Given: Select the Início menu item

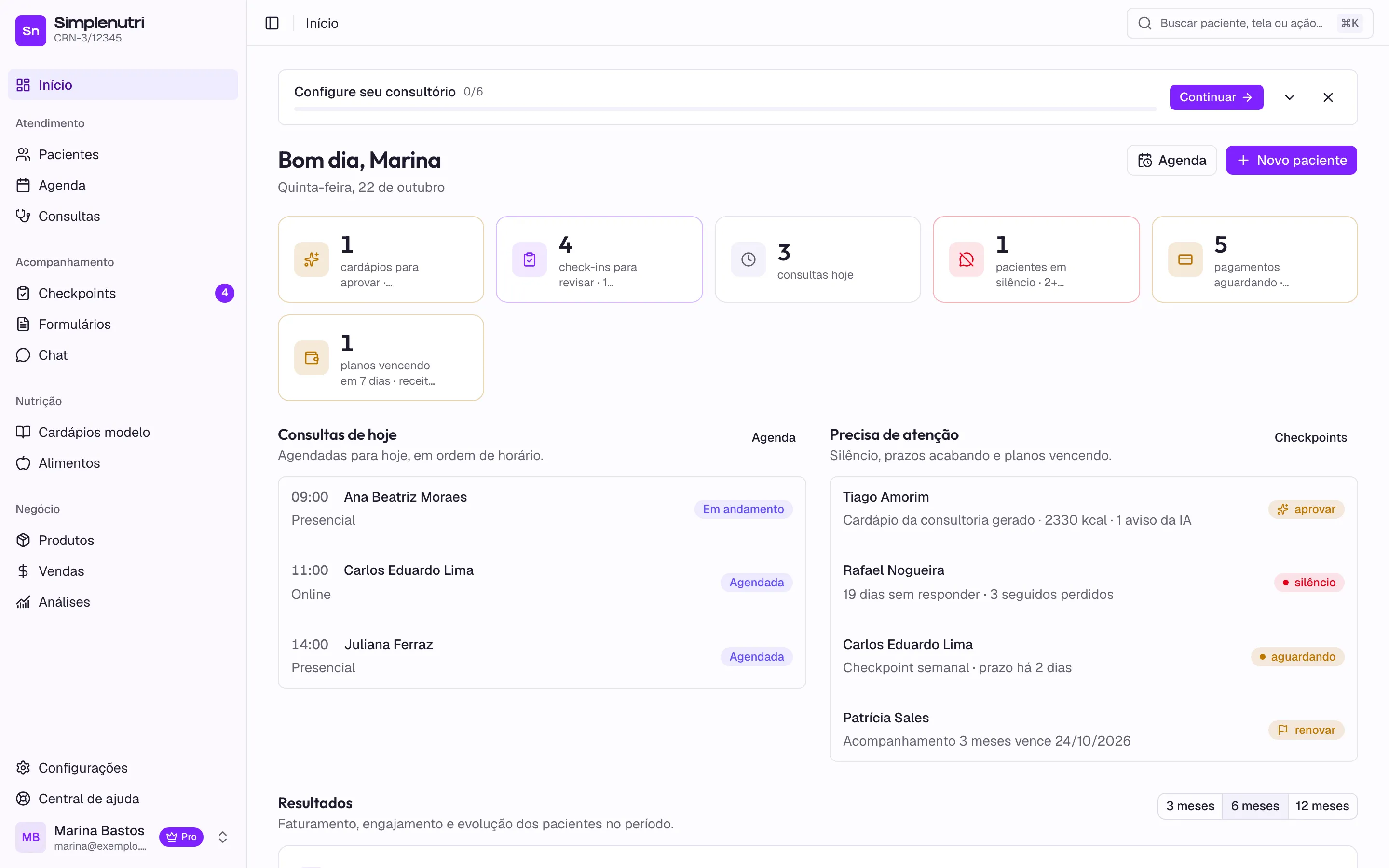Looking at the screenshot, I should coord(123,85).
